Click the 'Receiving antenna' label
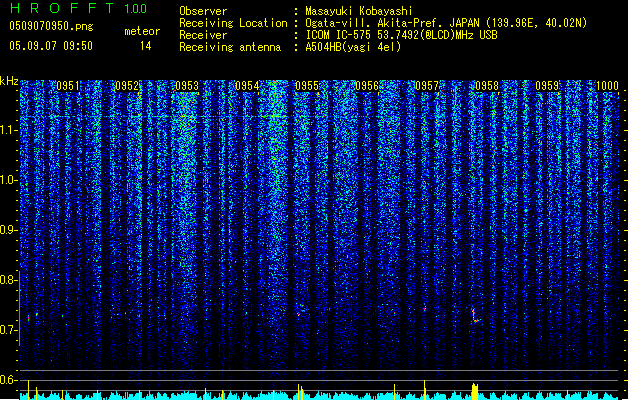The image size is (629, 400). coord(230,47)
